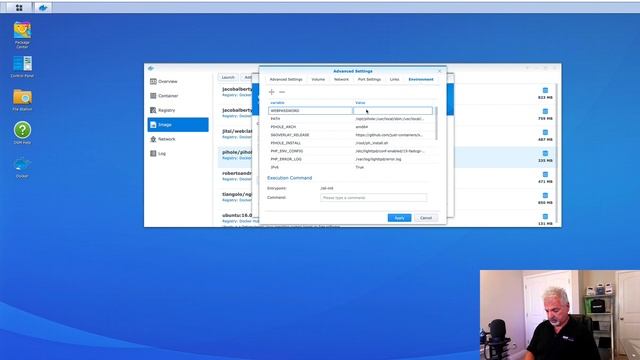
Task: Select the PATH variable row
Action: pyautogui.click(x=351, y=119)
